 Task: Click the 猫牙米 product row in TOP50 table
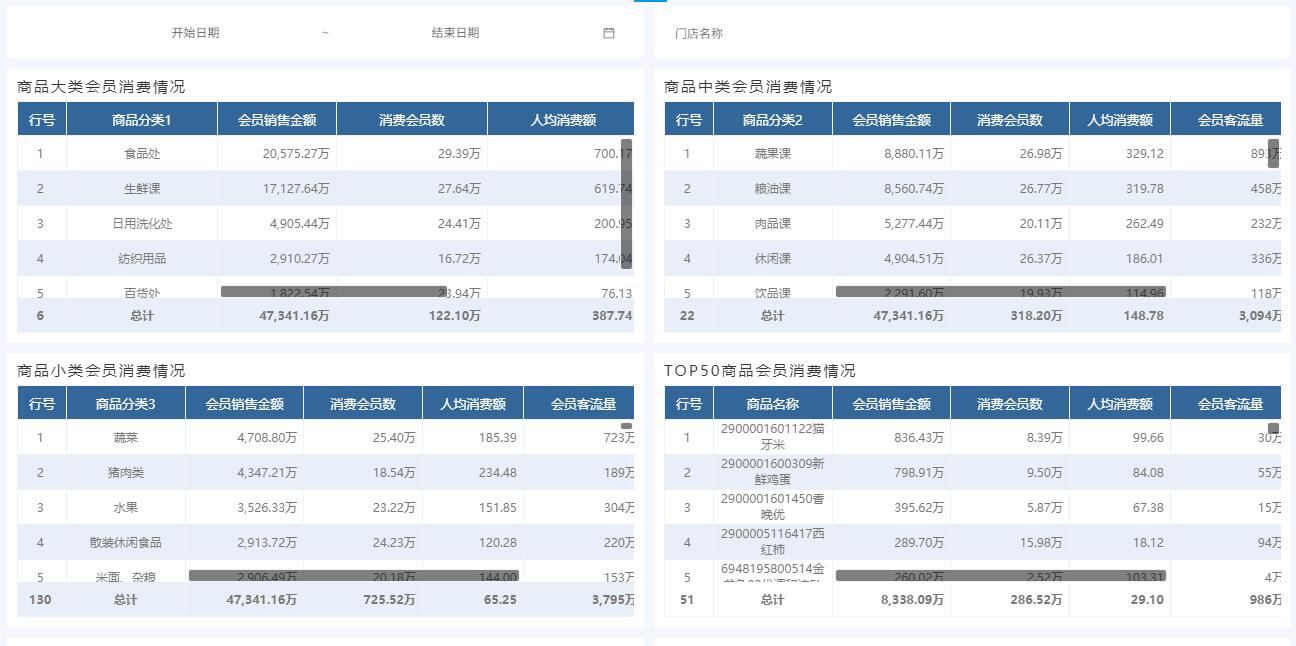(x=770, y=437)
